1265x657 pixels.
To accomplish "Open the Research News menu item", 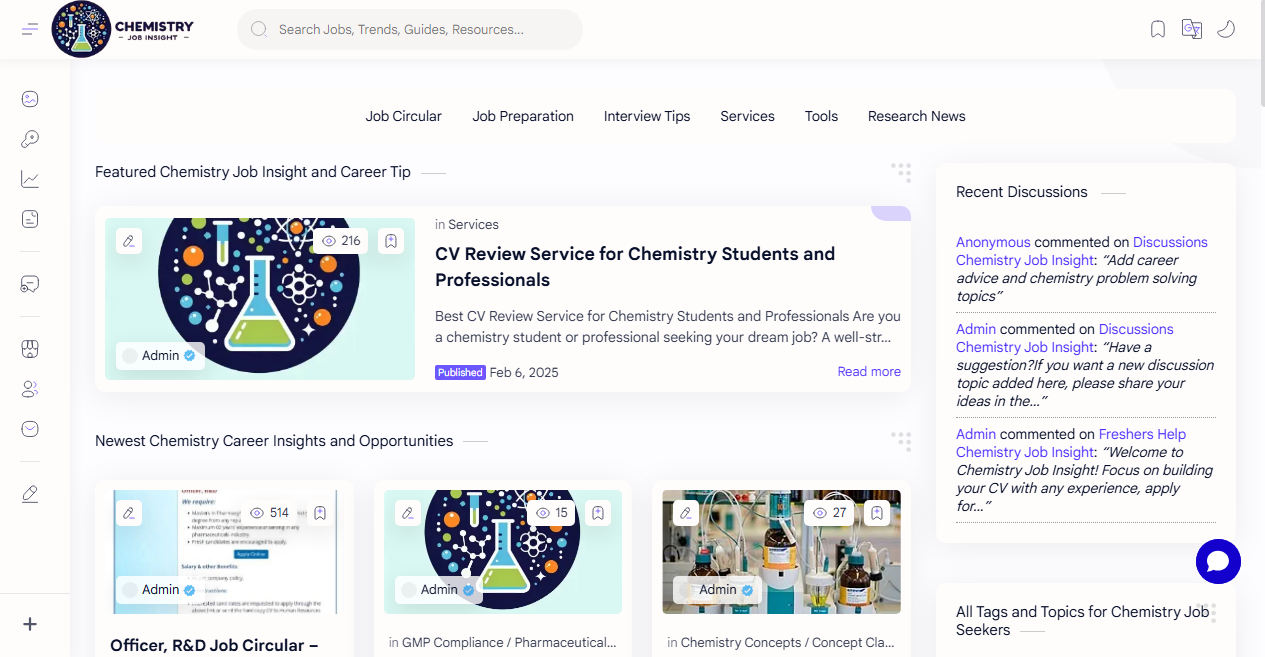I will (x=916, y=116).
